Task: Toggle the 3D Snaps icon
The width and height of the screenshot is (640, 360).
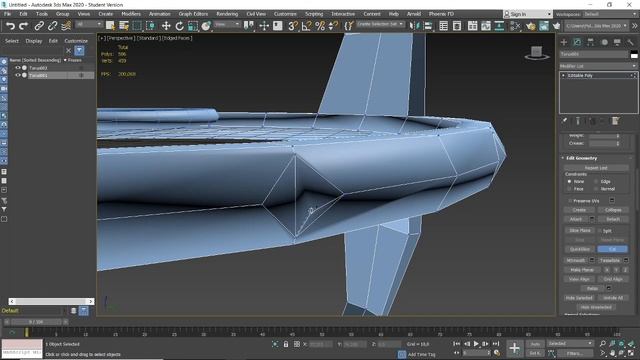Action: point(293,26)
